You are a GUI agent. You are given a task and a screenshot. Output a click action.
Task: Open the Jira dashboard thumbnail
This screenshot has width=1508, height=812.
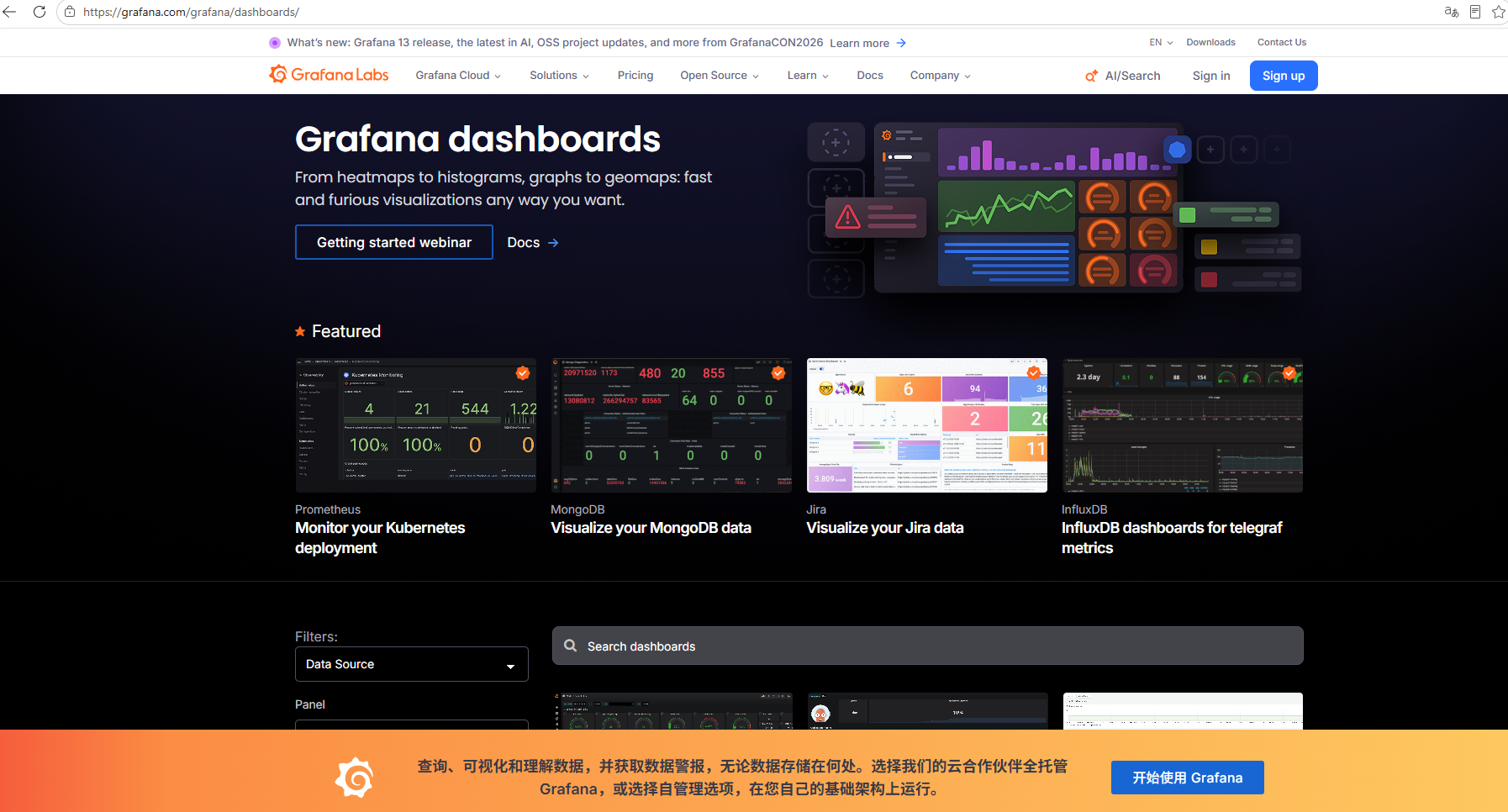[x=927, y=425]
